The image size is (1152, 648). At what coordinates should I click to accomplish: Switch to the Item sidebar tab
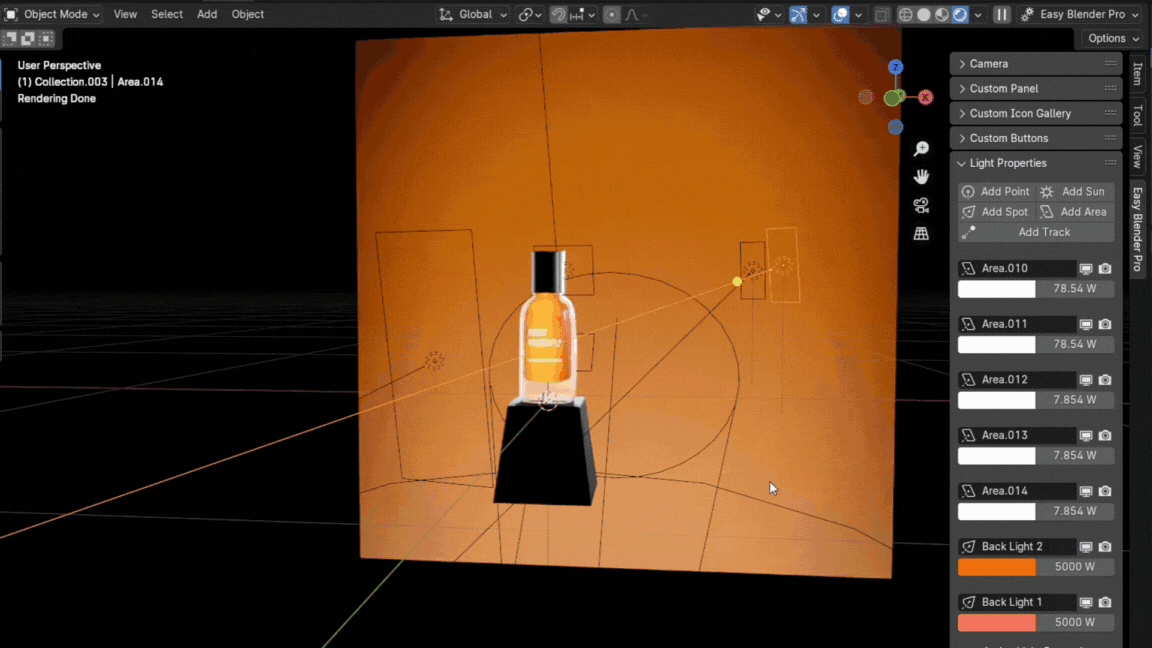click(1137, 72)
